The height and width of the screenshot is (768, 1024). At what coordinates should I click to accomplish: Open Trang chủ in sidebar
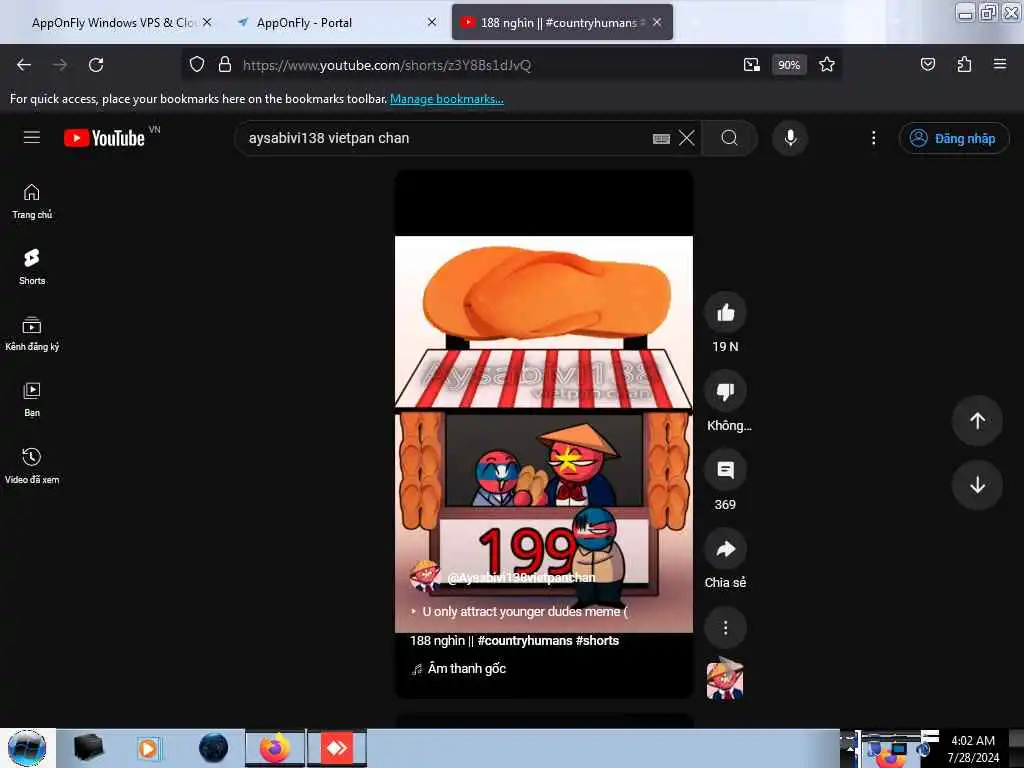31,202
